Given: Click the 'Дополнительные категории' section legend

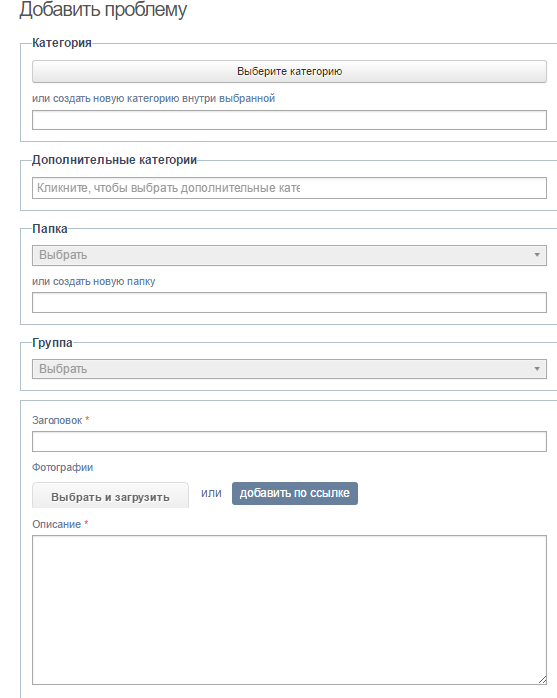Looking at the screenshot, I should tap(114, 160).
